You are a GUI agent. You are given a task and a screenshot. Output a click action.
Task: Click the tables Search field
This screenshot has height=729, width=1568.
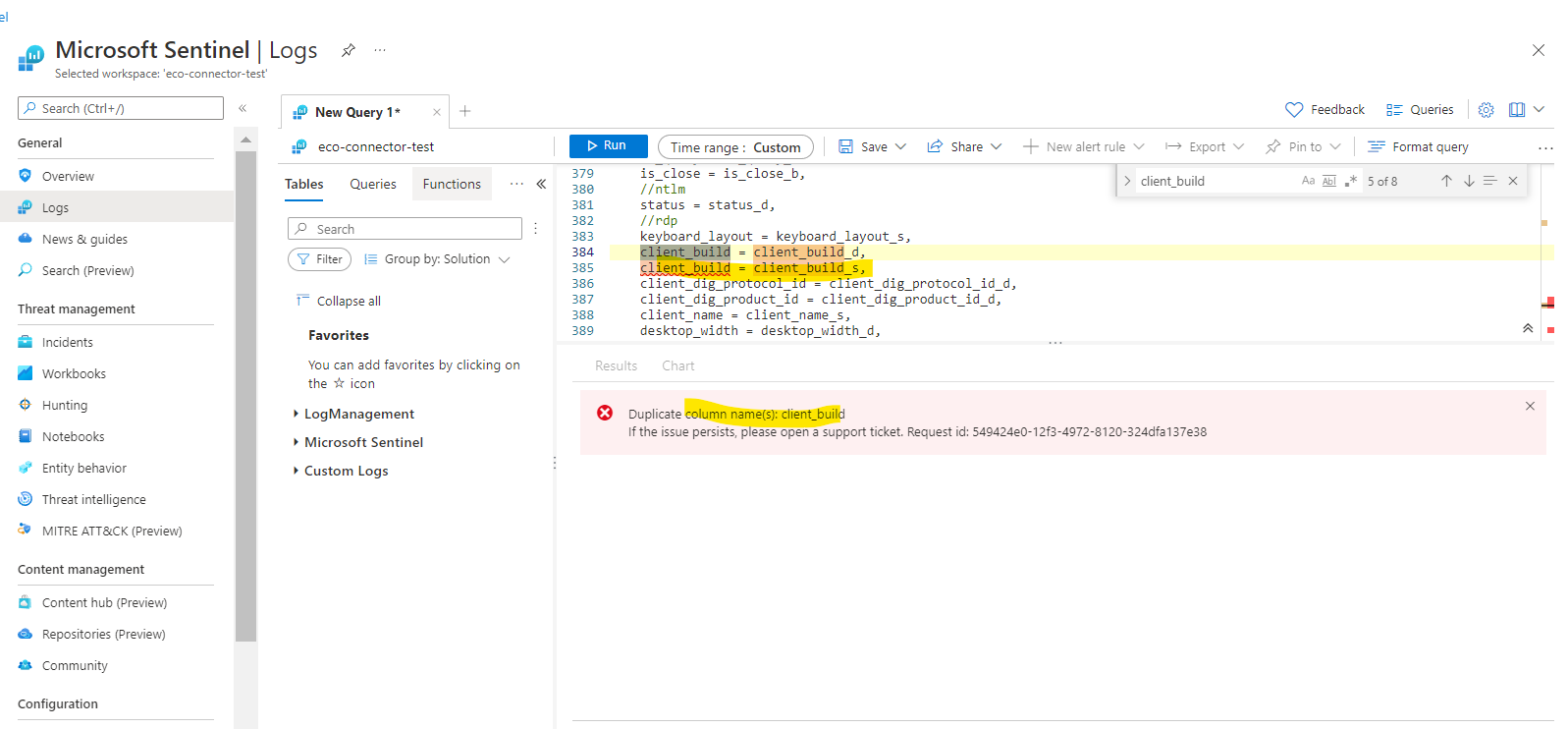click(x=405, y=229)
